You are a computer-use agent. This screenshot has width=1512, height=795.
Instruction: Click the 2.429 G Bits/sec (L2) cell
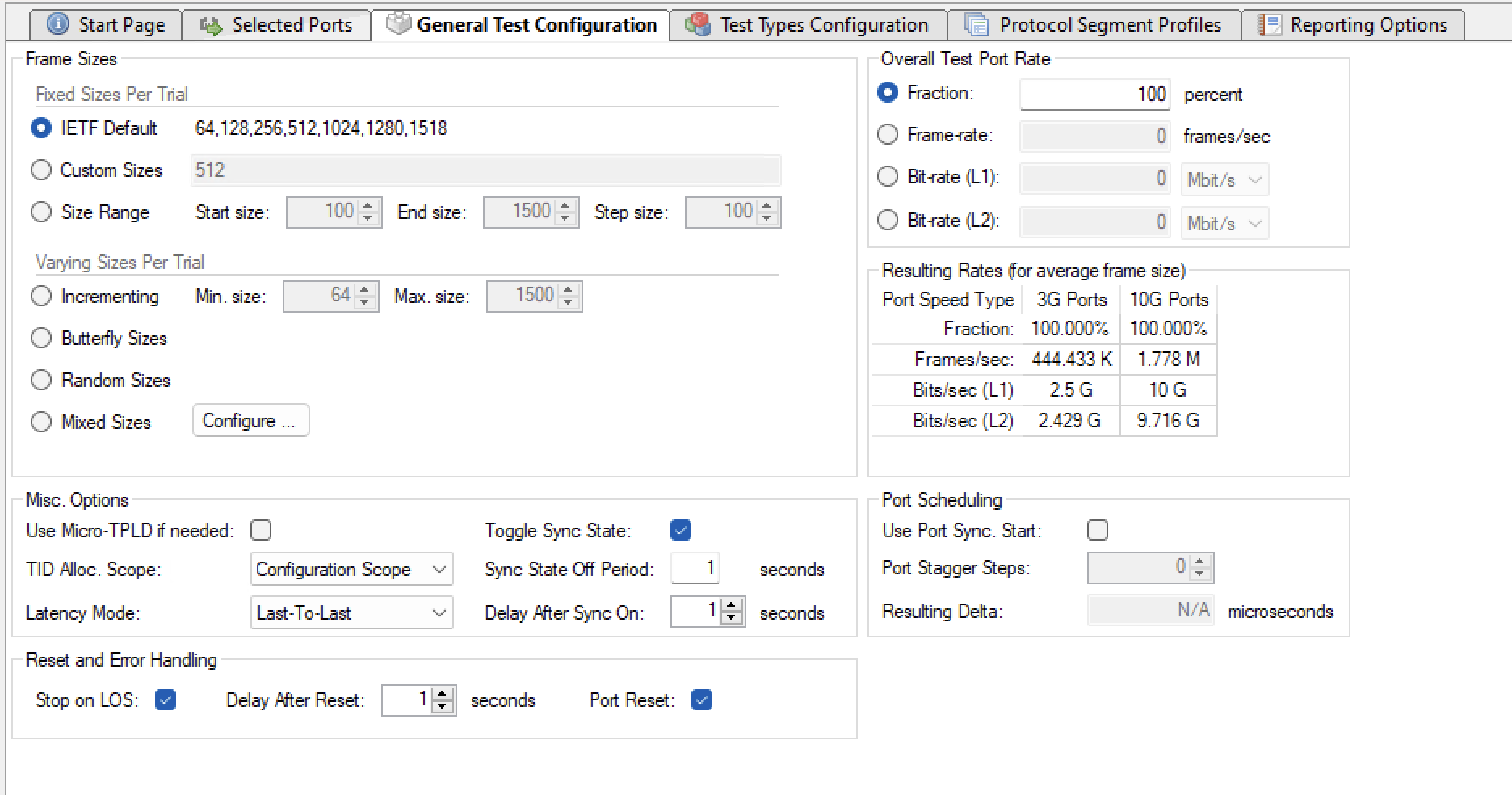point(1072,421)
